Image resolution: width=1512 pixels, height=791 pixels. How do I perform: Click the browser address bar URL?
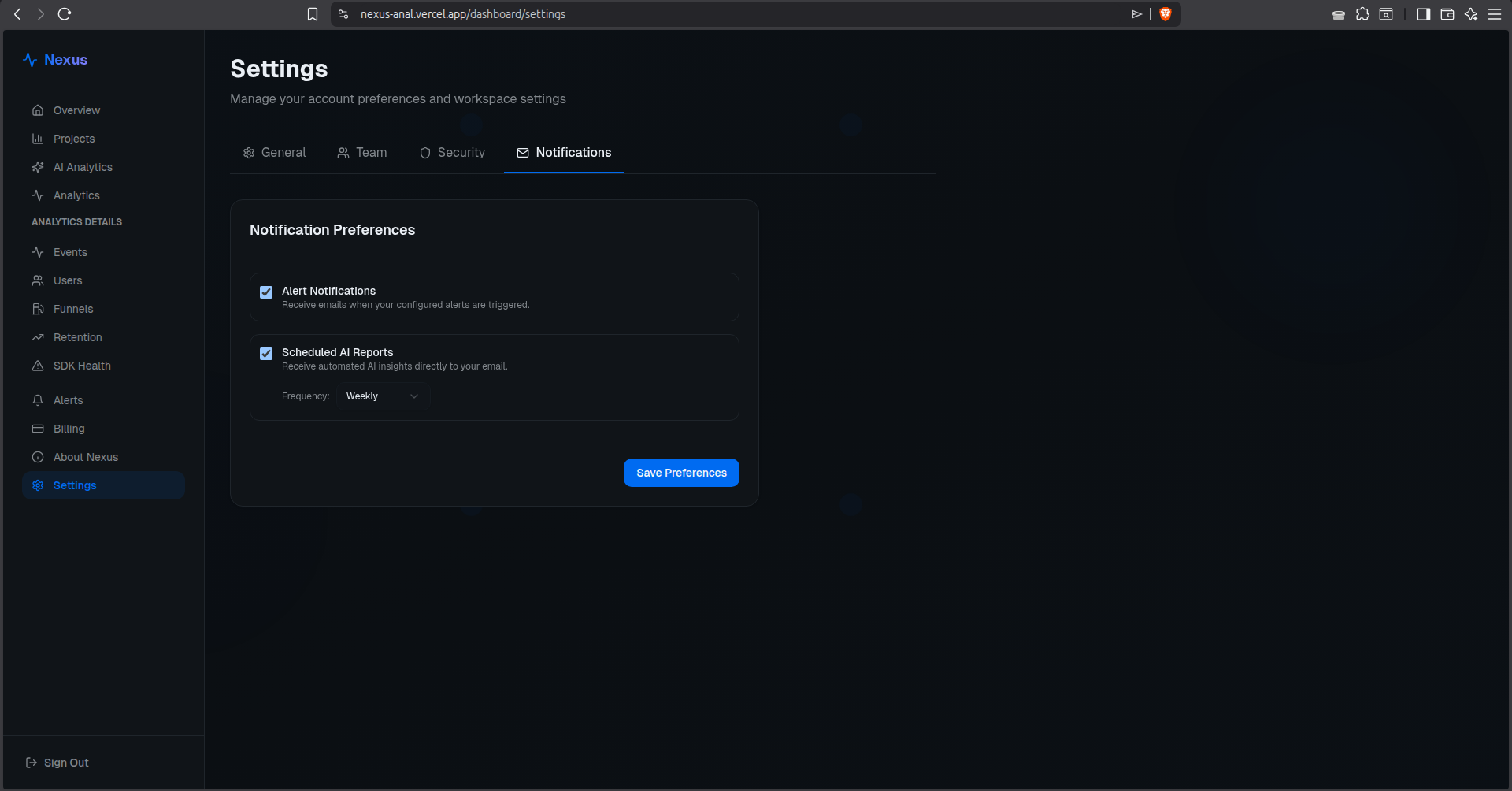coord(463,14)
